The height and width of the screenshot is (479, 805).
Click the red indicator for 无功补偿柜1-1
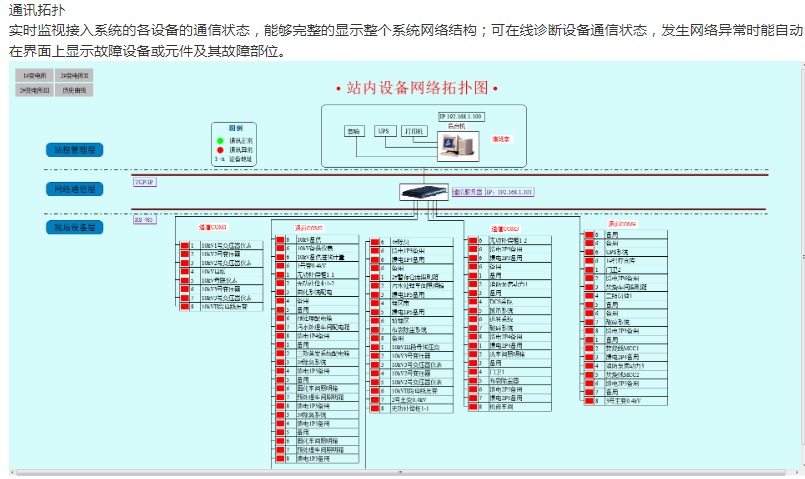point(375,408)
